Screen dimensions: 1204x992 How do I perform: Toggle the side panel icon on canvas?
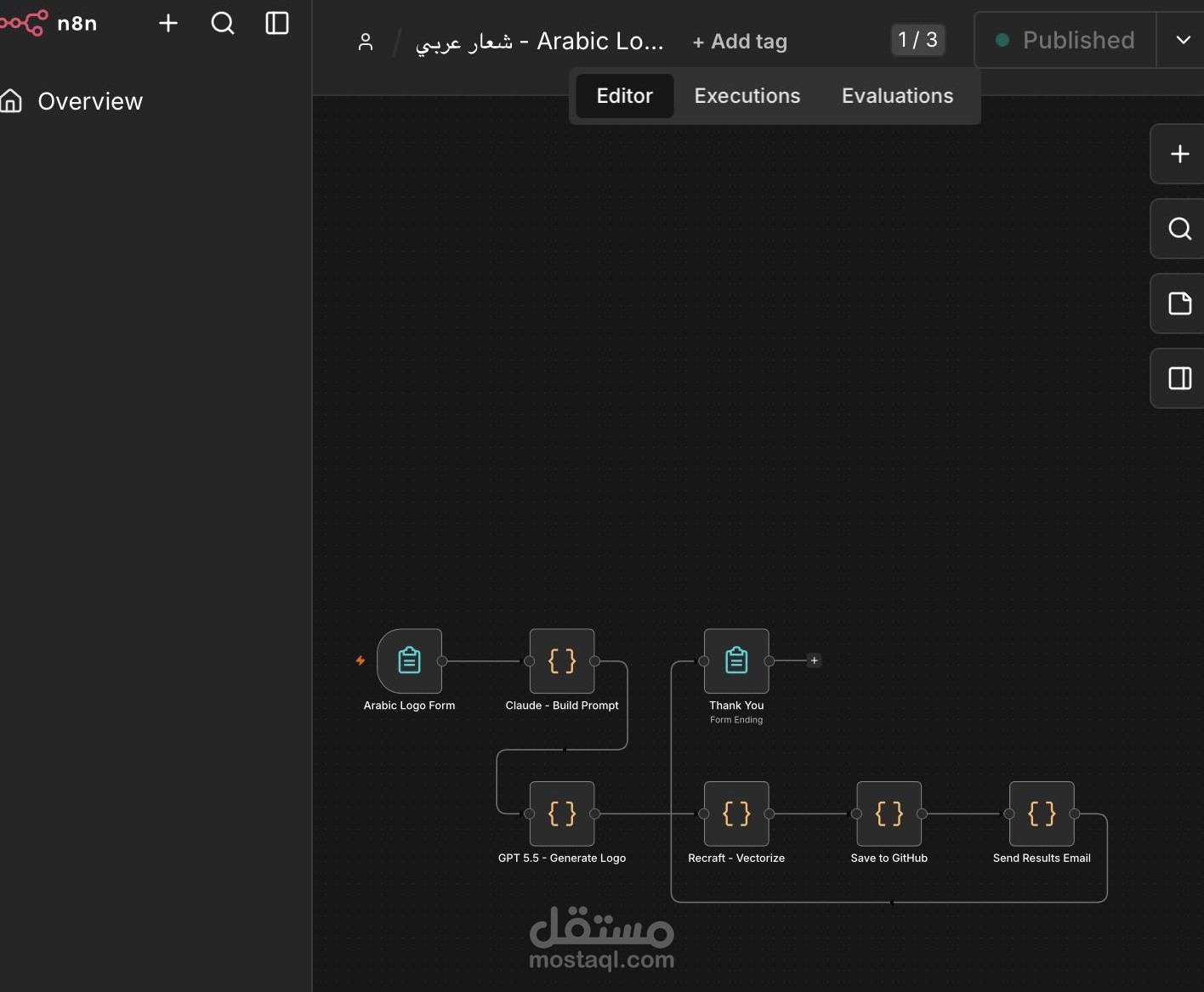coord(1179,378)
